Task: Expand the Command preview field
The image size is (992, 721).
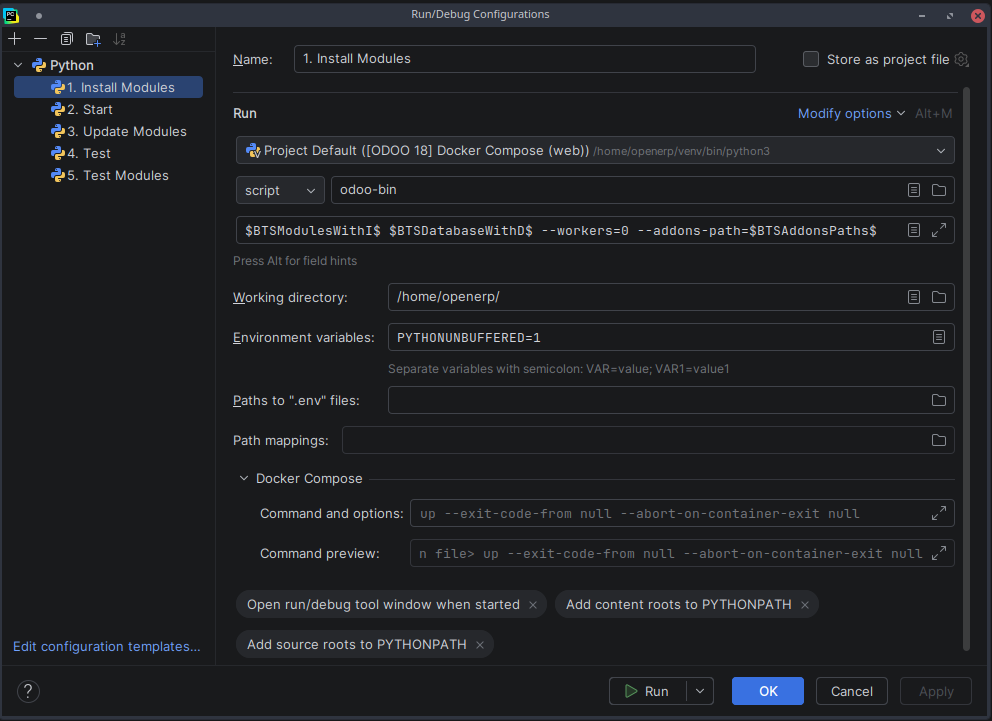Action: (x=939, y=553)
